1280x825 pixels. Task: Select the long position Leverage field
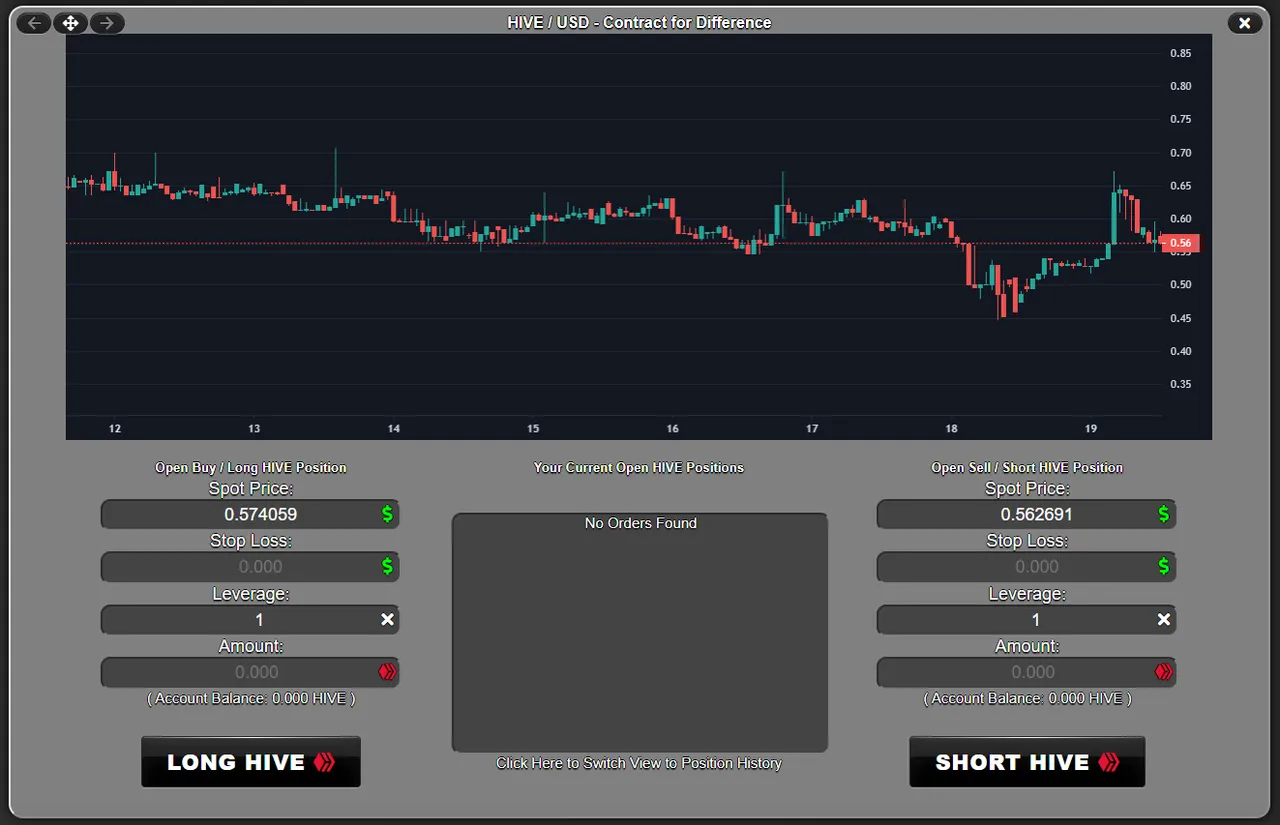(250, 620)
